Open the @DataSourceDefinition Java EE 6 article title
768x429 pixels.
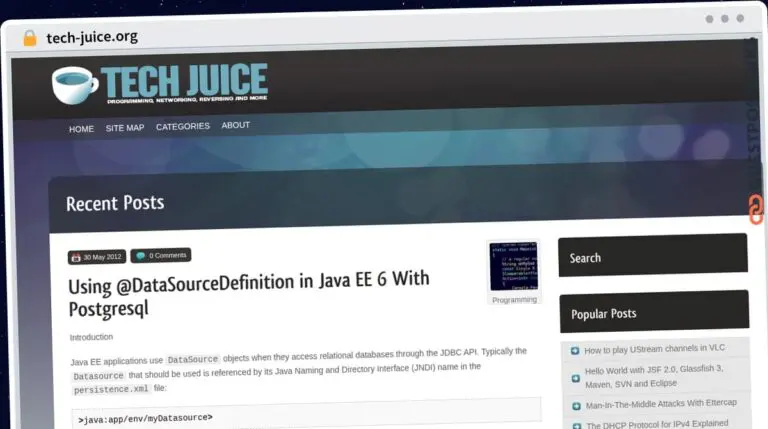248,294
